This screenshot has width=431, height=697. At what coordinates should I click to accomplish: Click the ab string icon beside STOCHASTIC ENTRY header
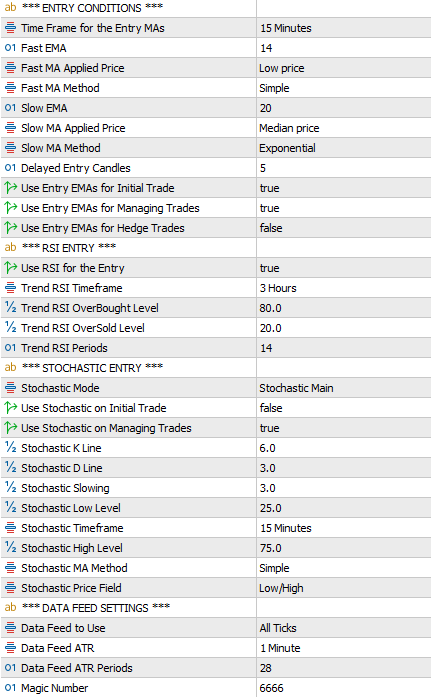click(10, 368)
